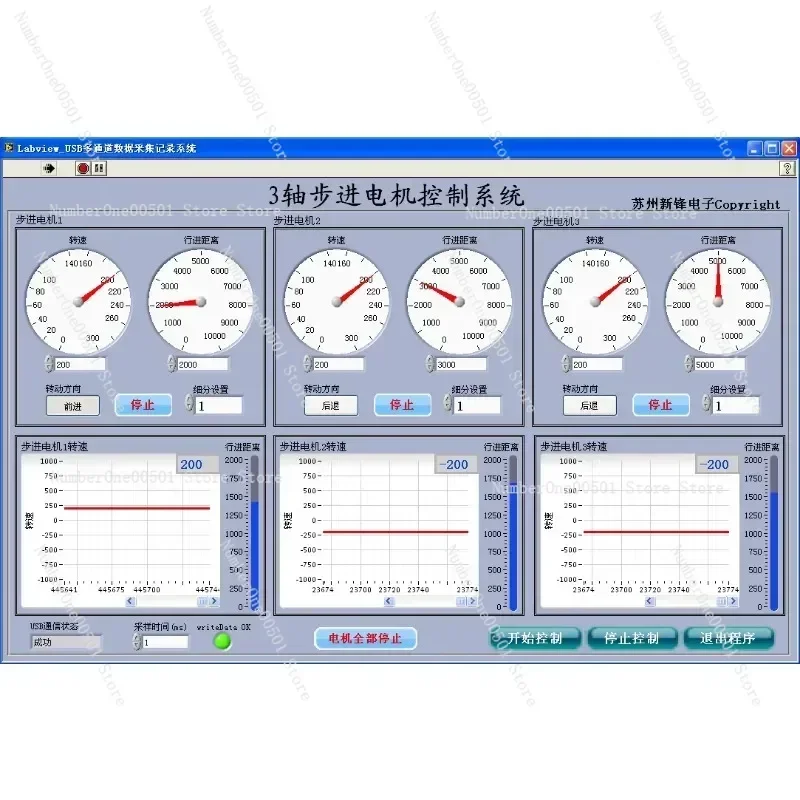Click the pause icon on the toolbar
Screen dimensions: 800x800
coord(97,168)
